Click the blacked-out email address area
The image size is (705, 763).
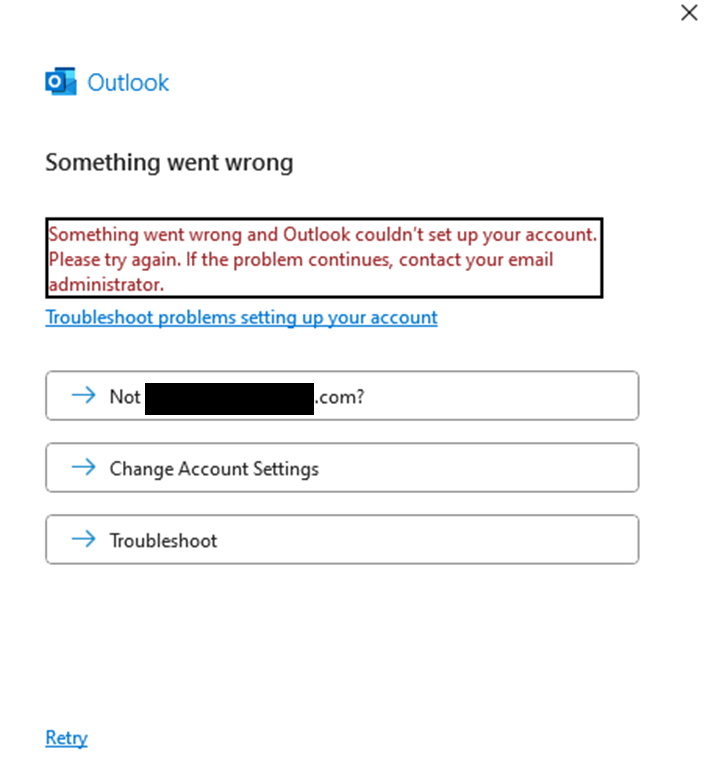coord(229,396)
